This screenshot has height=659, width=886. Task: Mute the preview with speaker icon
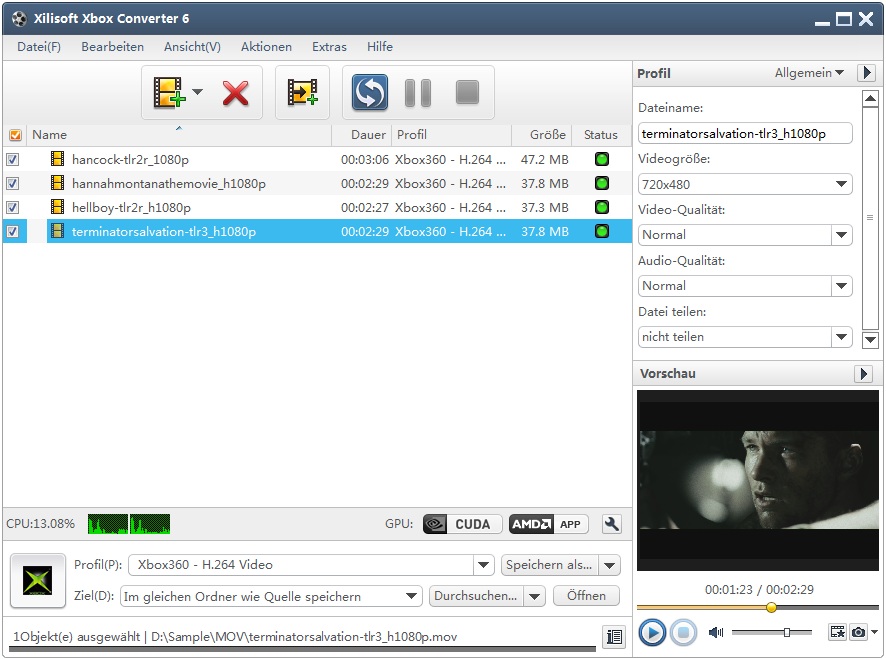coord(716,632)
